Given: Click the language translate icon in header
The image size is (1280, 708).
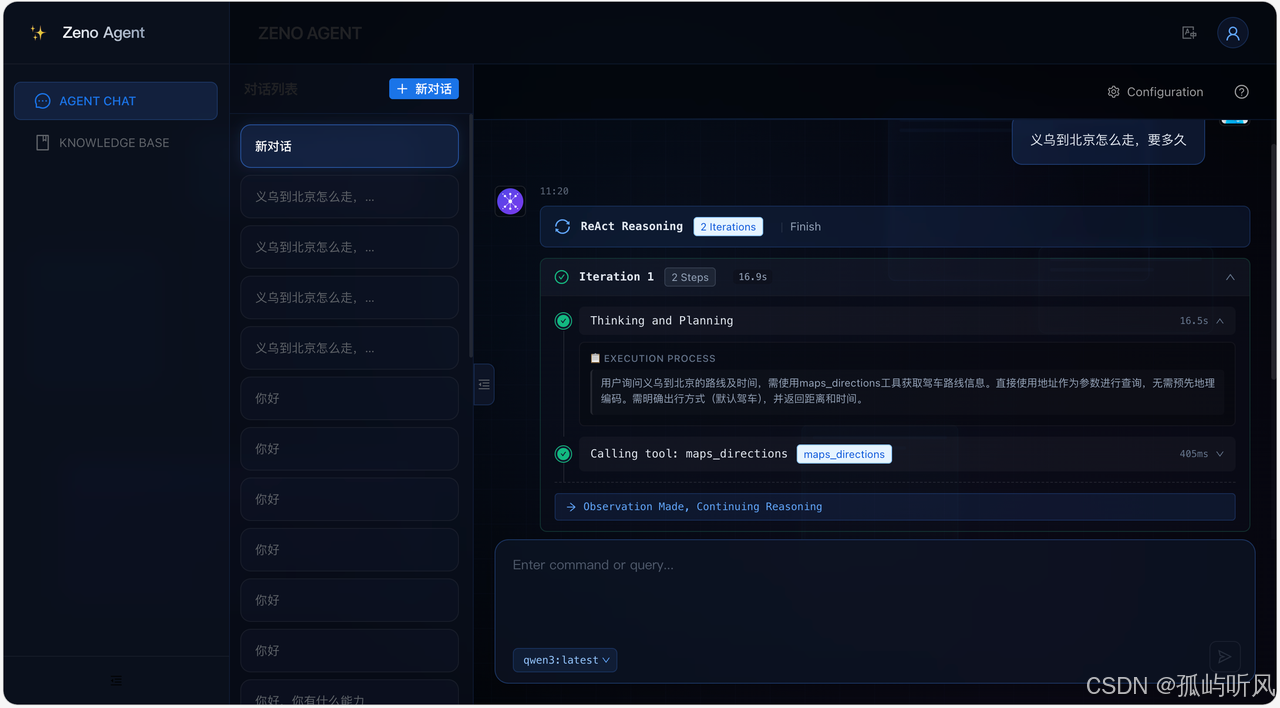Looking at the screenshot, I should tap(1189, 33).
